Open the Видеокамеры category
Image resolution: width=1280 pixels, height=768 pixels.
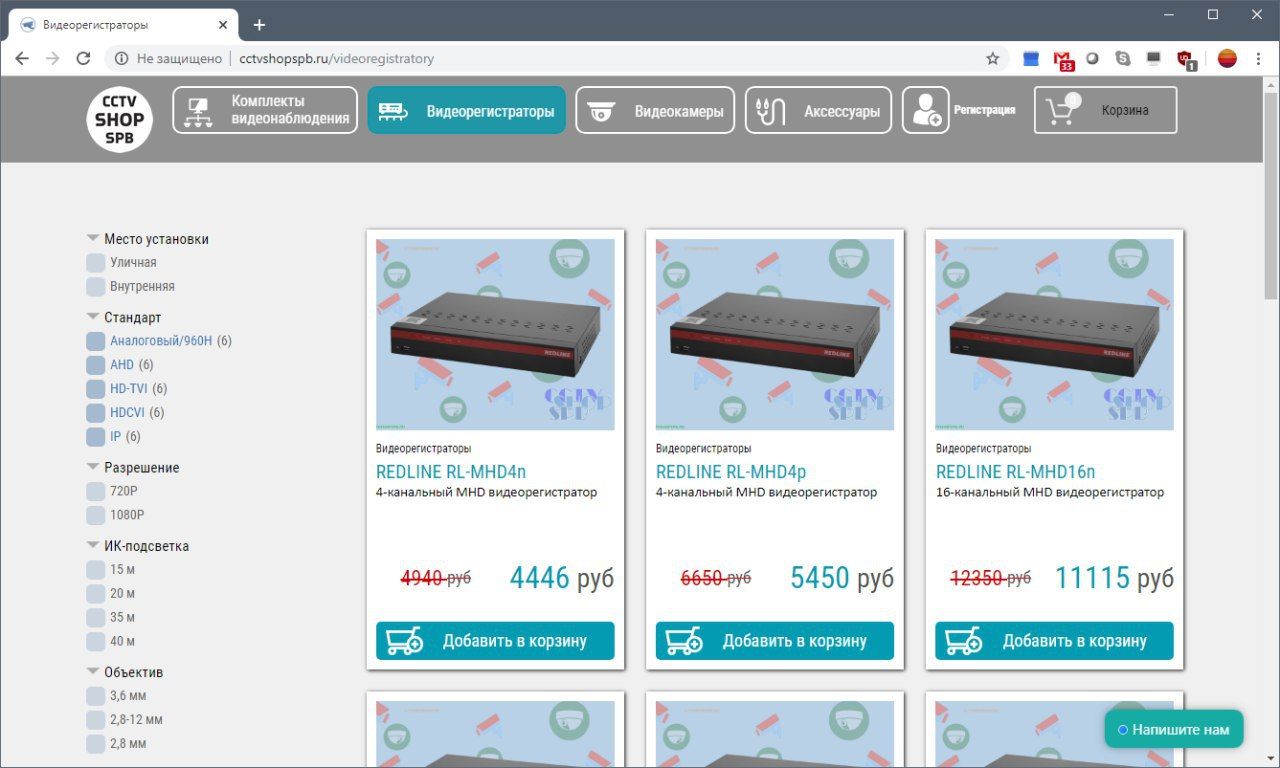click(655, 110)
